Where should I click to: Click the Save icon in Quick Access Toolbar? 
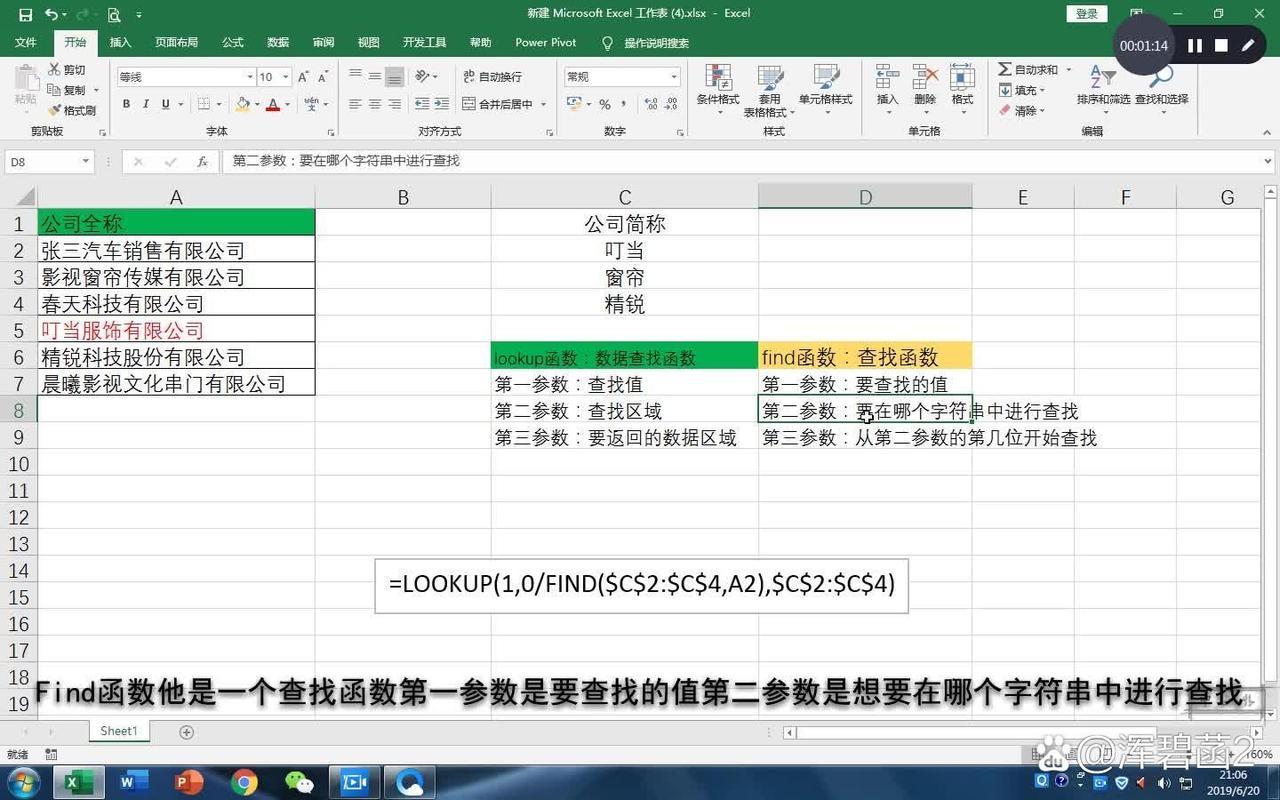25,14
